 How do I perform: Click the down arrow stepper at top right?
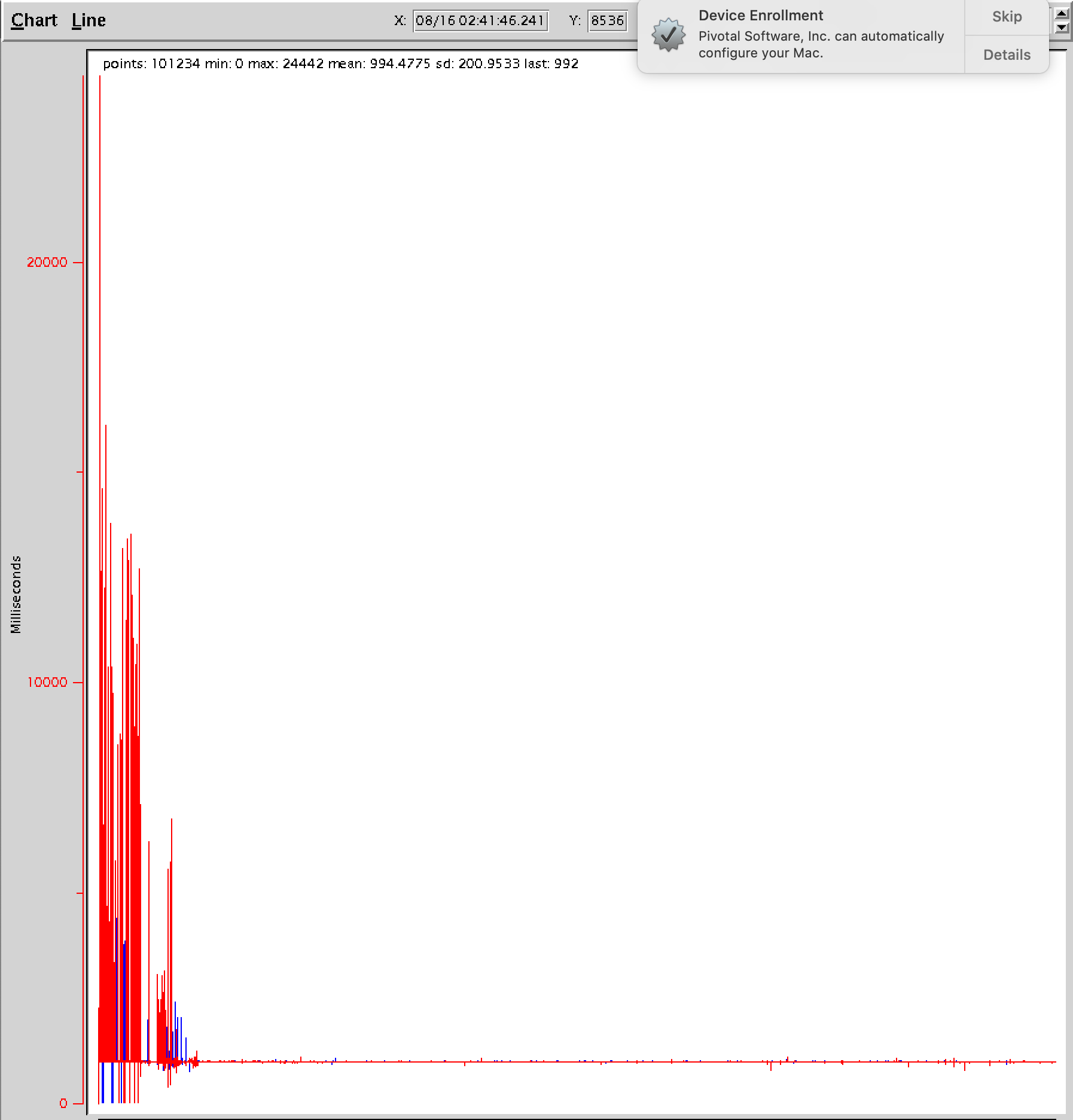[x=1062, y=28]
